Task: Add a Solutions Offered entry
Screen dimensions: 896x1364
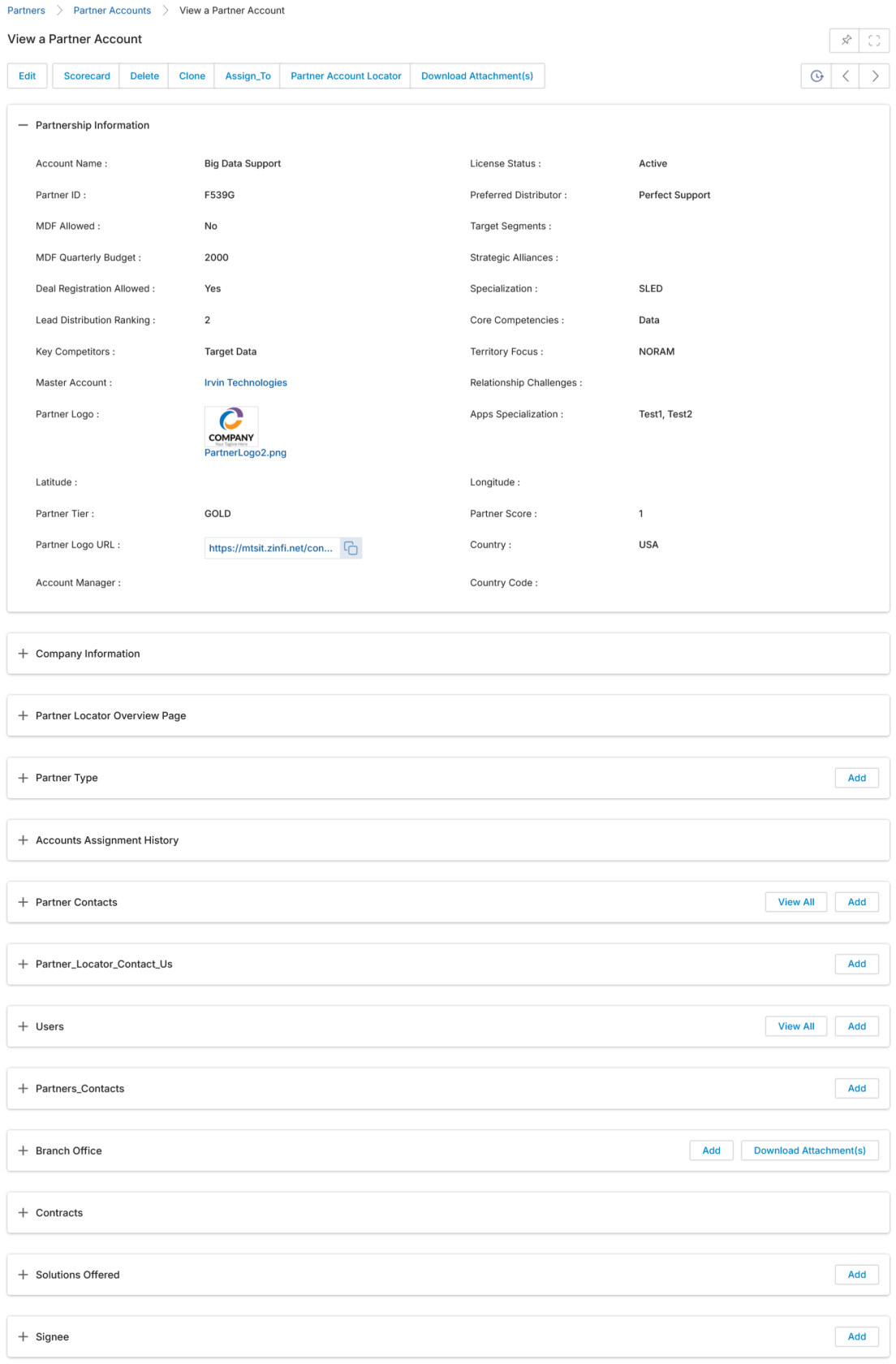Action: [857, 1275]
